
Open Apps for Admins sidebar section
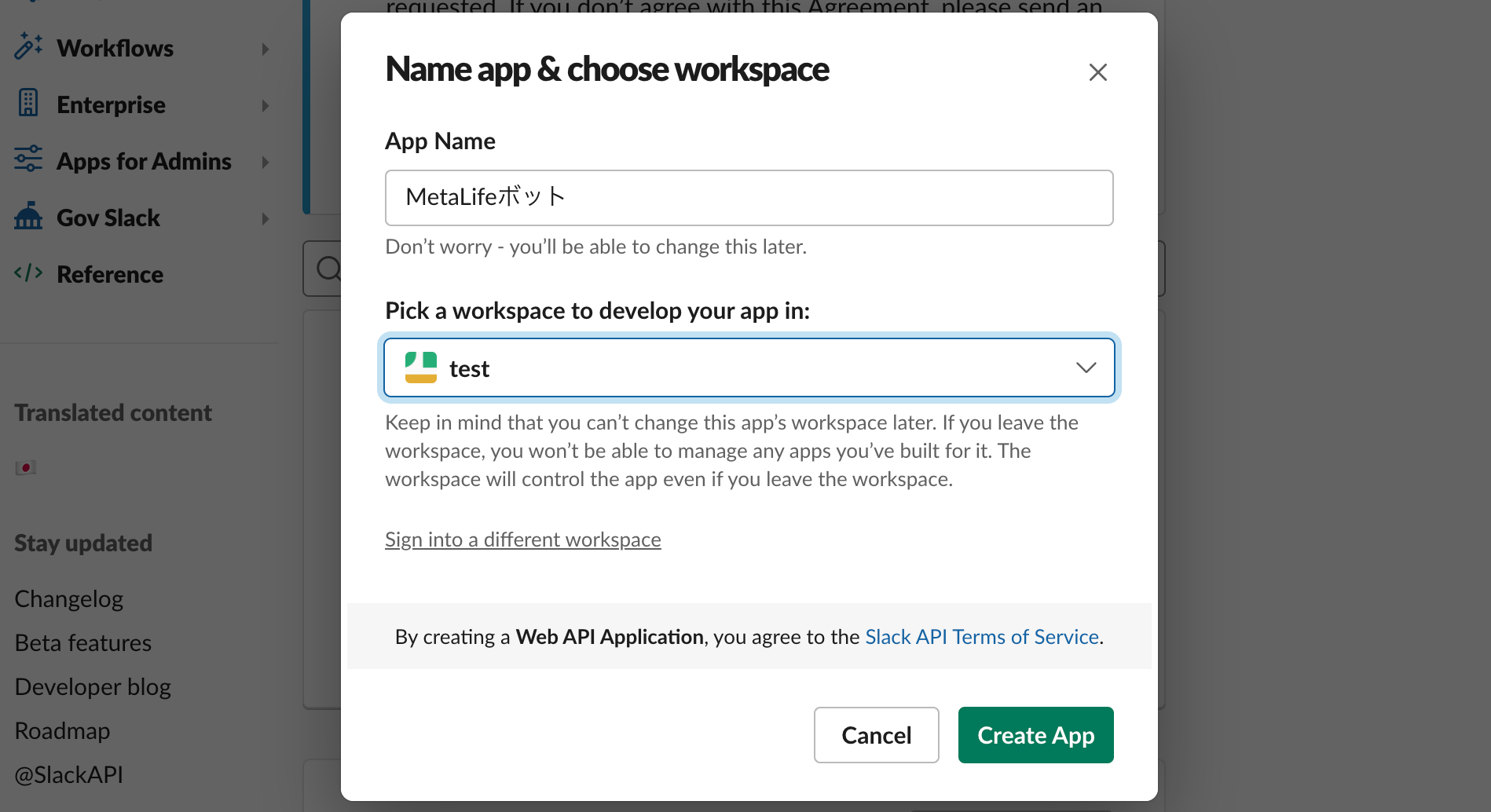coord(143,161)
